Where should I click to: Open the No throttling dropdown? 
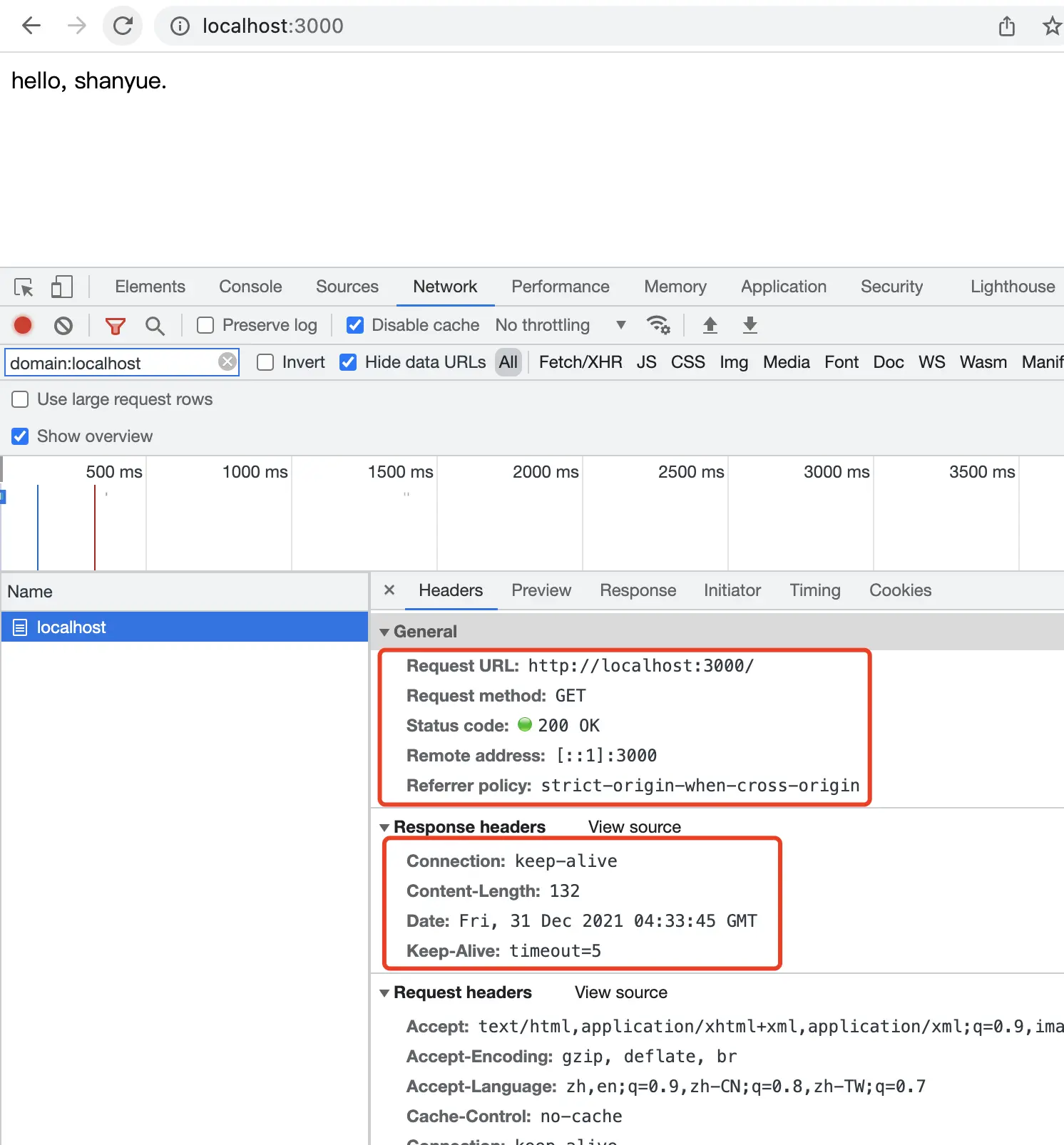[561, 325]
